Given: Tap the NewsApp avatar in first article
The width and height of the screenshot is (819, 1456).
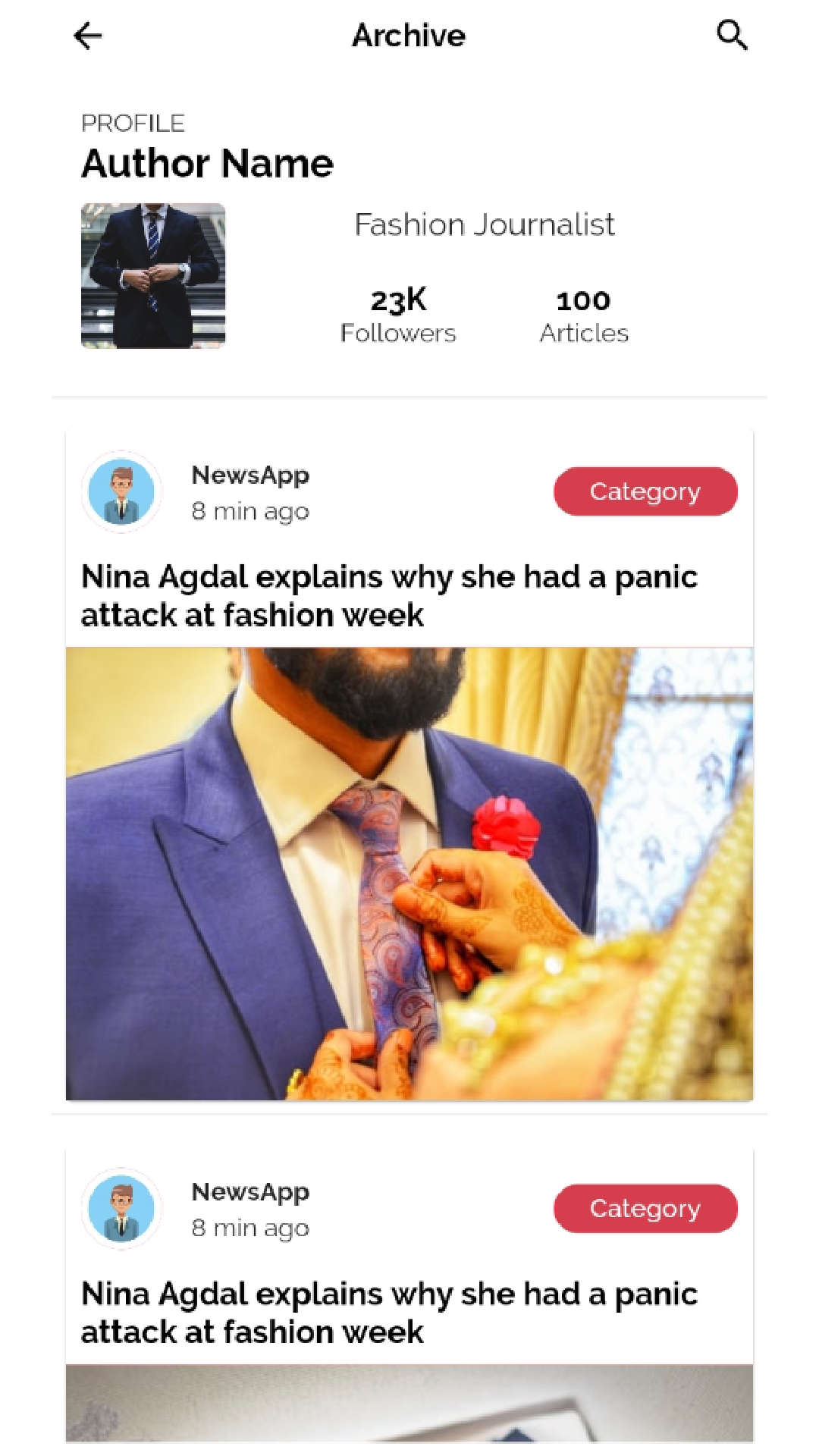Looking at the screenshot, I should [121, 491].
